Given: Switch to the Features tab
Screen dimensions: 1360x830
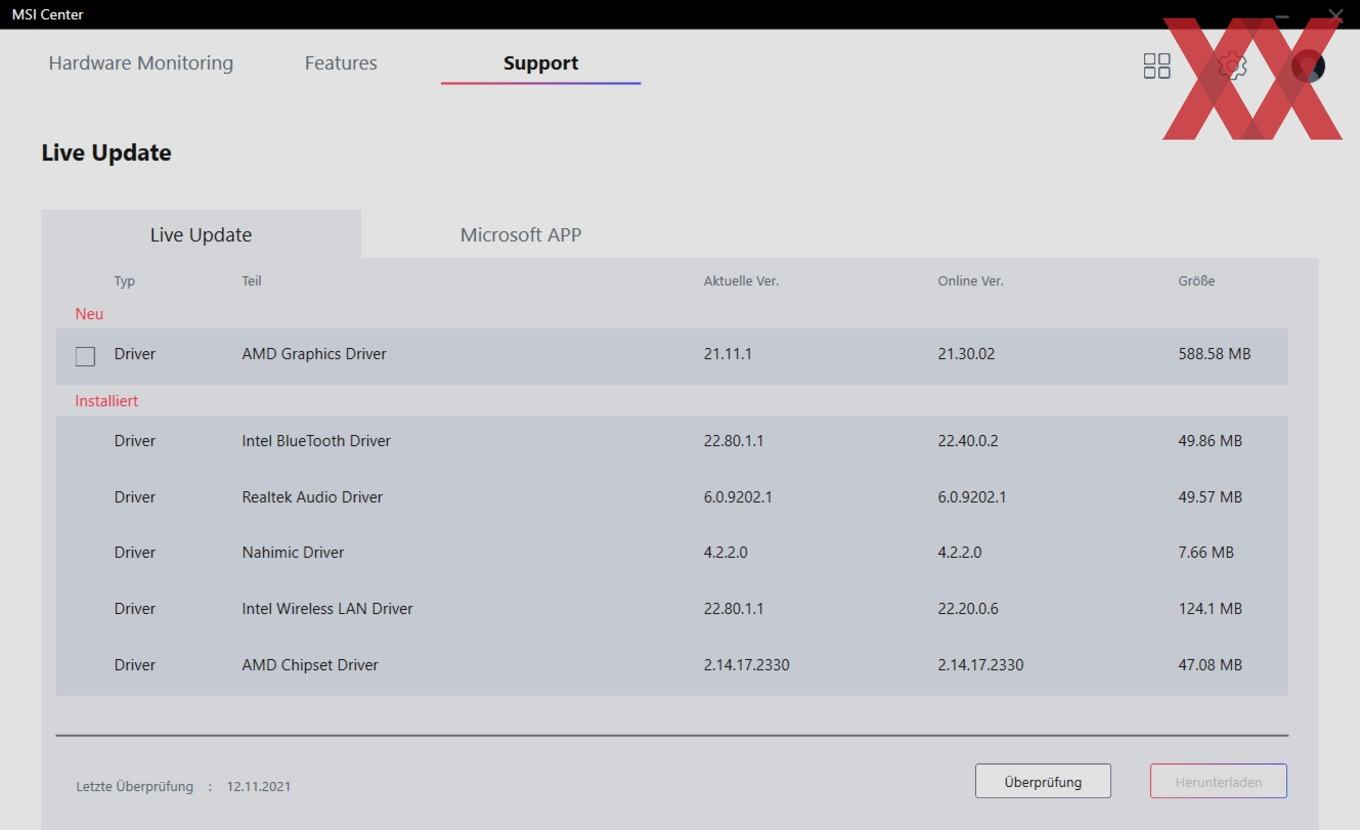Looking at the screenshot, I should pos(341,63).
